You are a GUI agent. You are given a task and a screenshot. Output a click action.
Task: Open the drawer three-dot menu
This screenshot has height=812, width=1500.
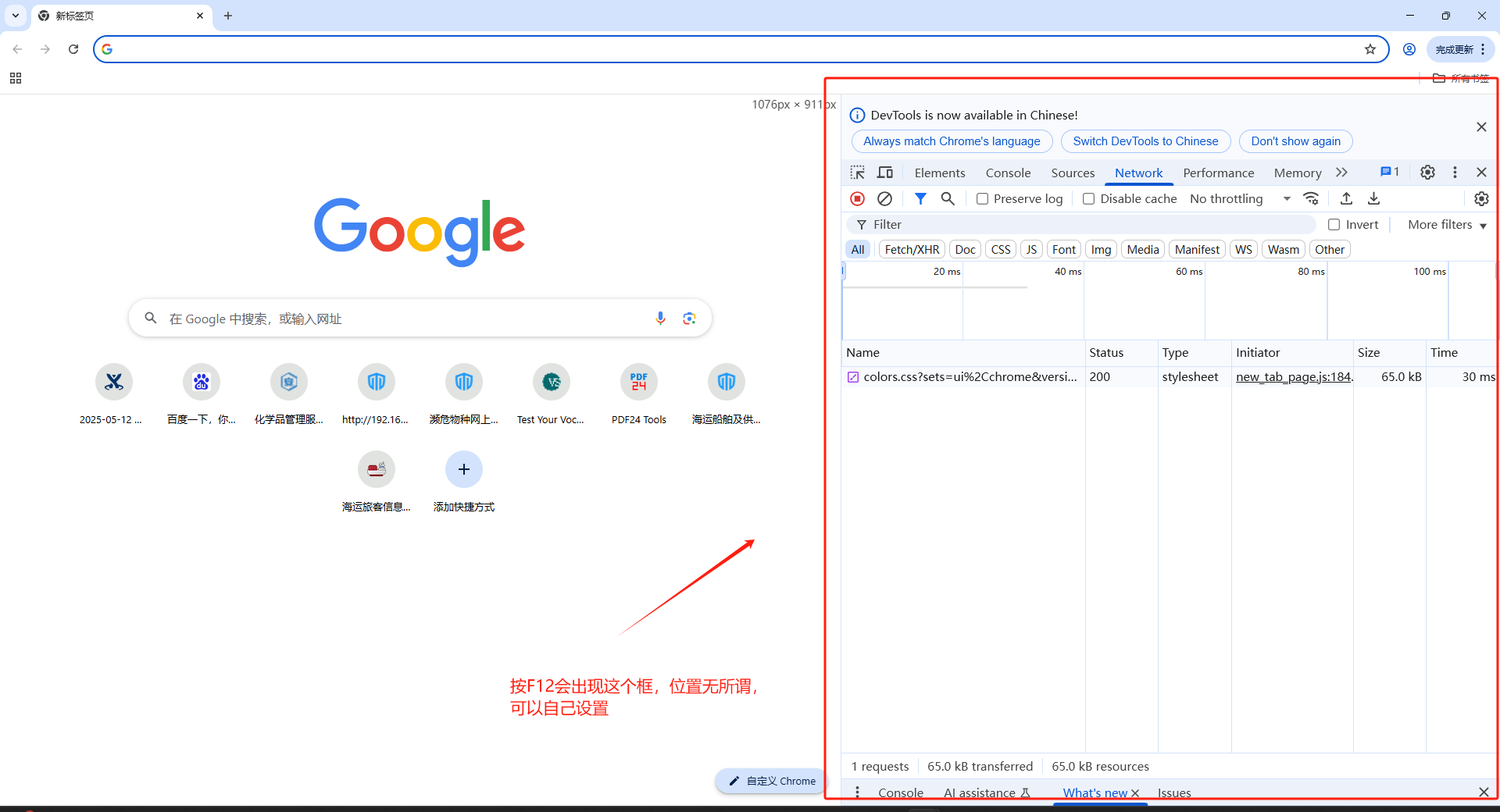click(857, 792)
